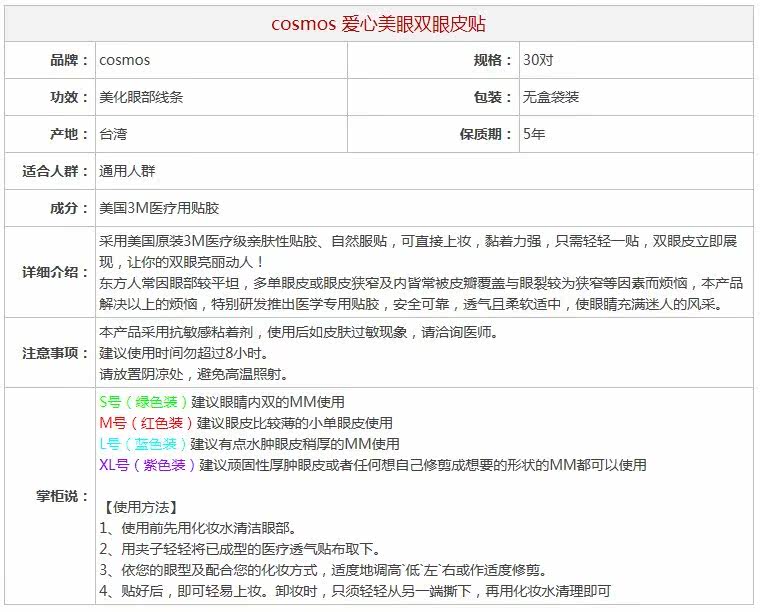
Task: Click the title 'cosmos 爱心美眼双眼皮贴'
Action: click(x=379, y=24)
